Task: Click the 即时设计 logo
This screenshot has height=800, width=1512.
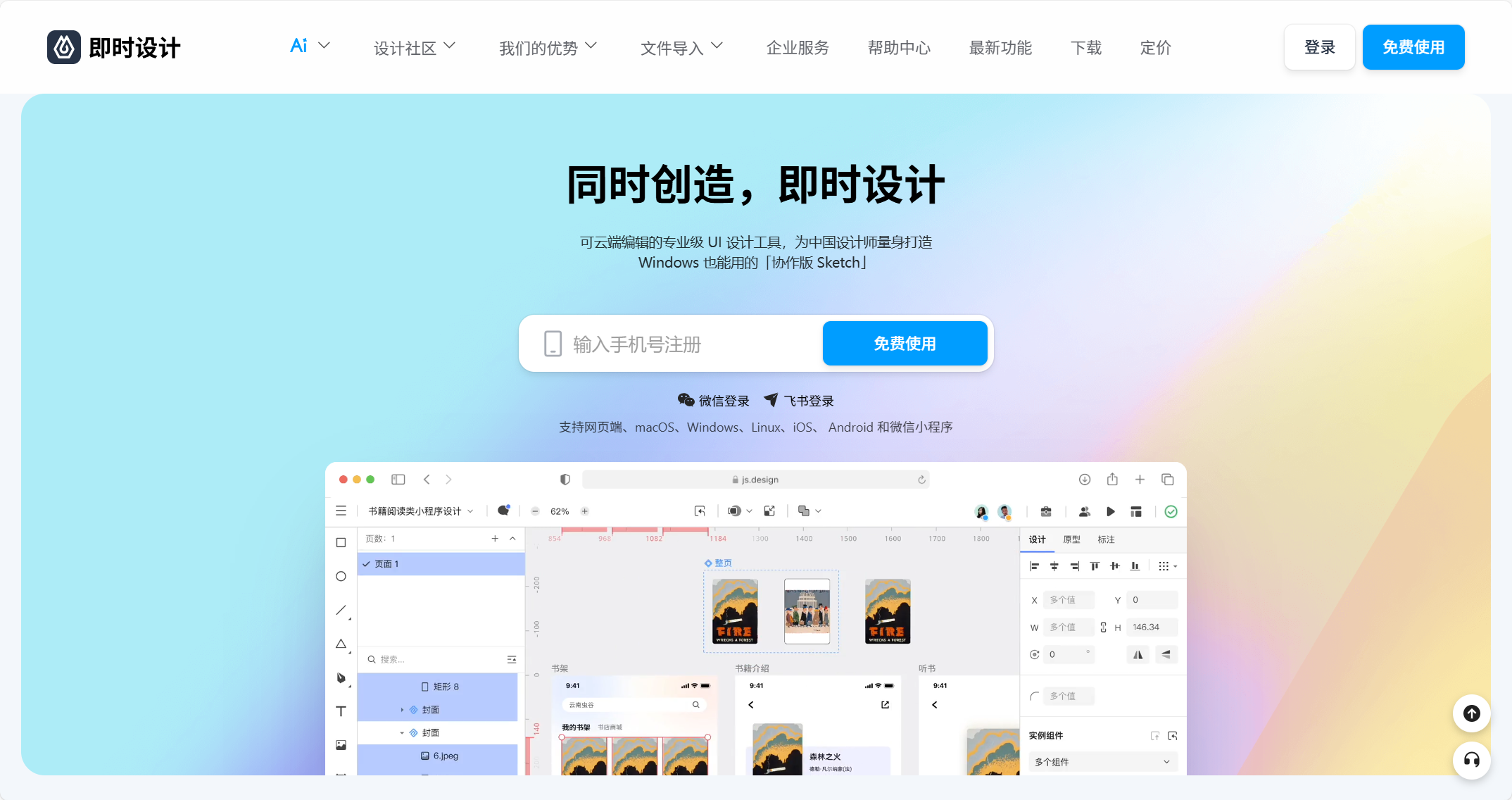Action: tap(114, 47)
